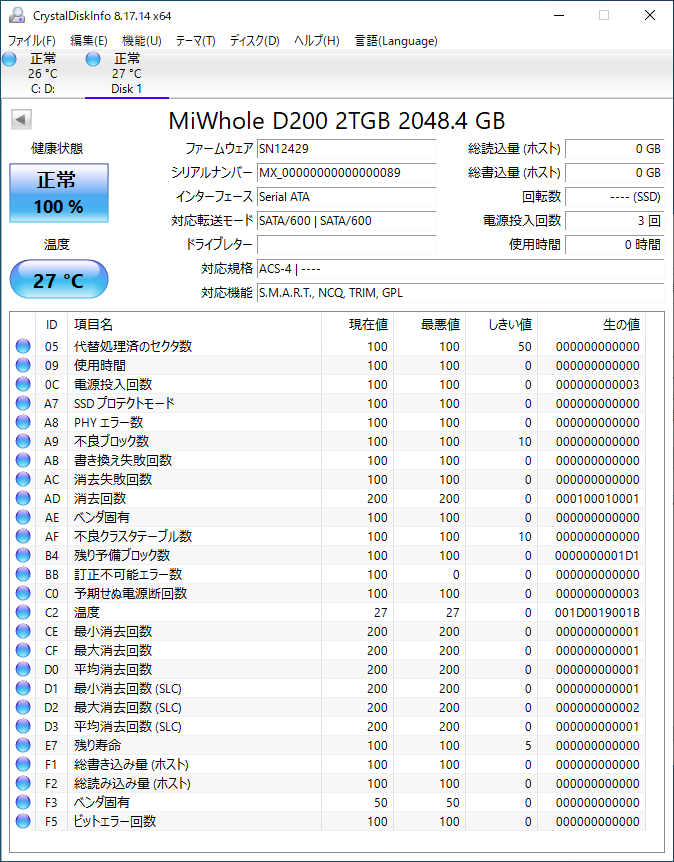
Task: Click the 最悪値 column header
Action: [429, 325]
